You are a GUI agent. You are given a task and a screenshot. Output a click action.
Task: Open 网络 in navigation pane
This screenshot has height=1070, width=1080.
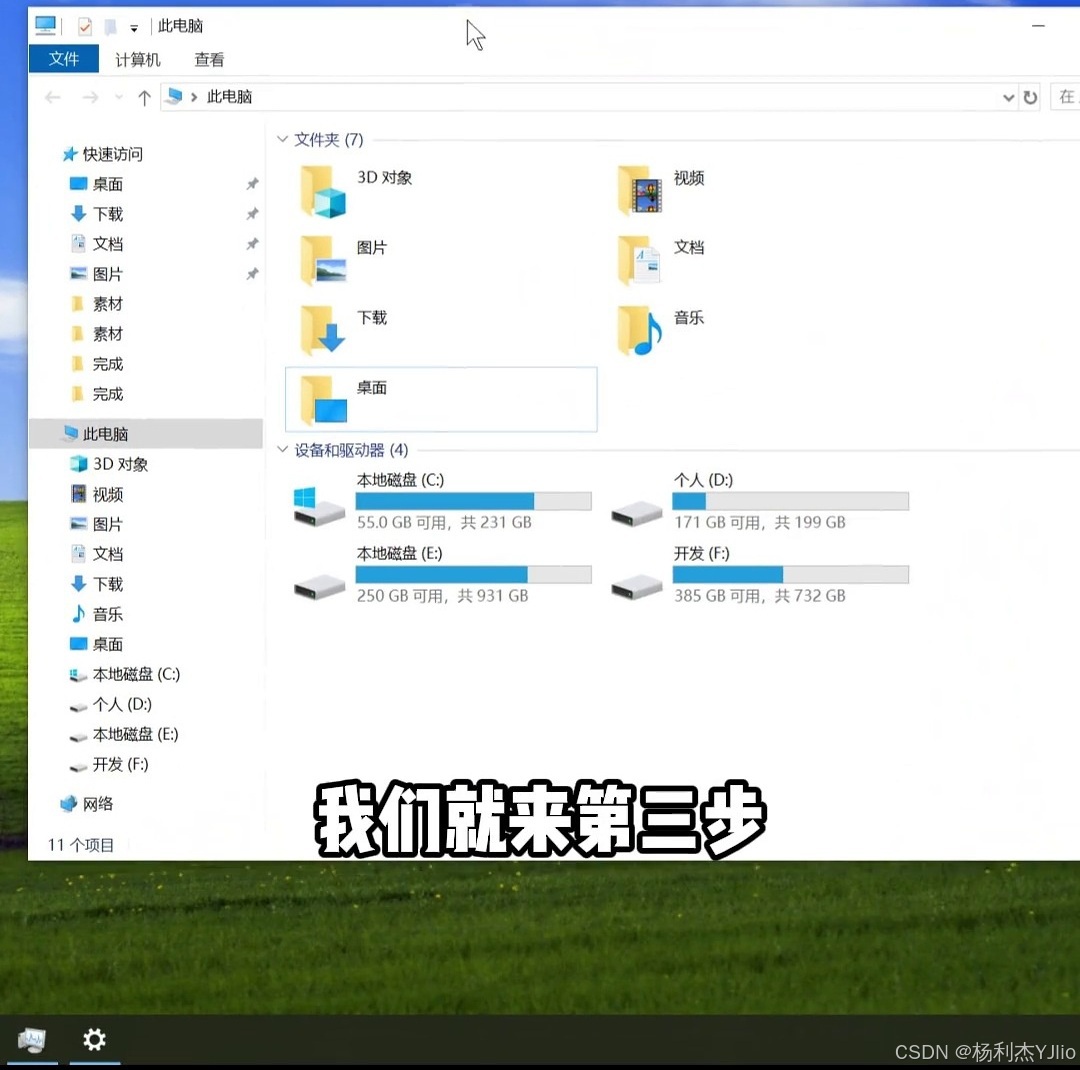point(87,803)
